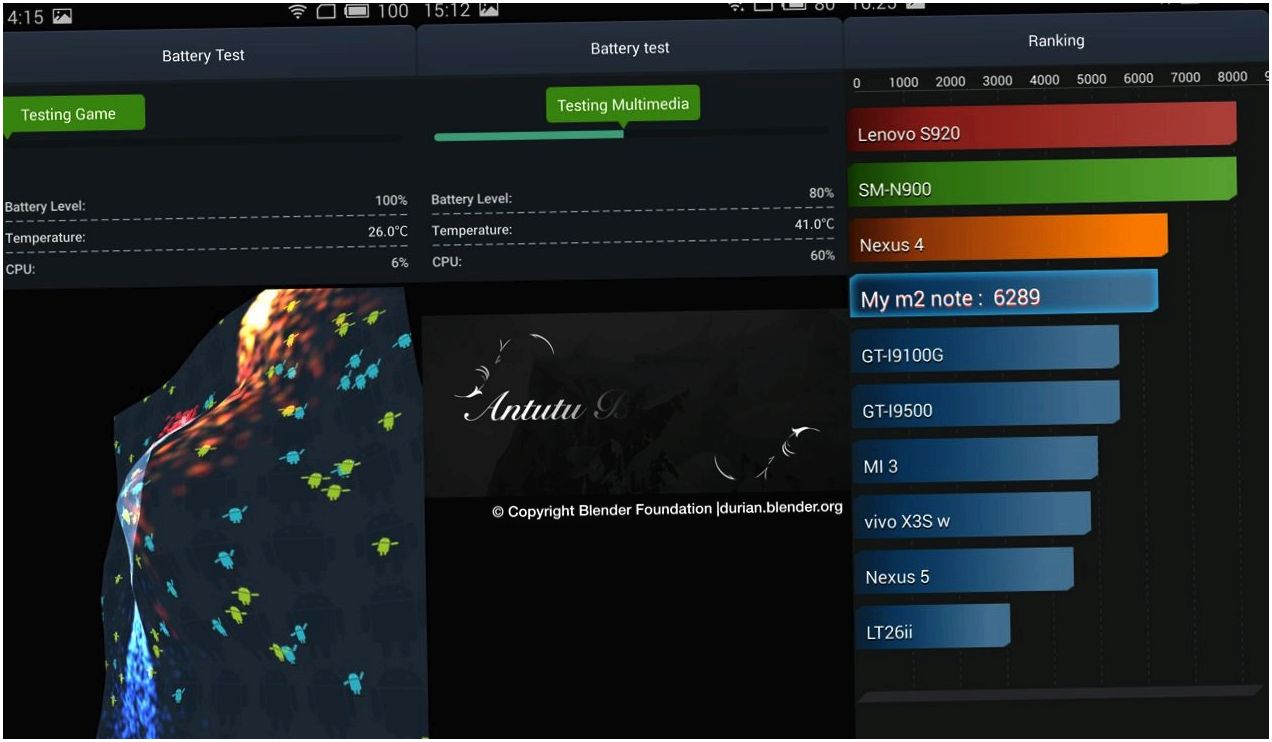Select the MI 3 ranking bar
The width and height of the screenshot is (1272, 742).
[x=975, y=462]
